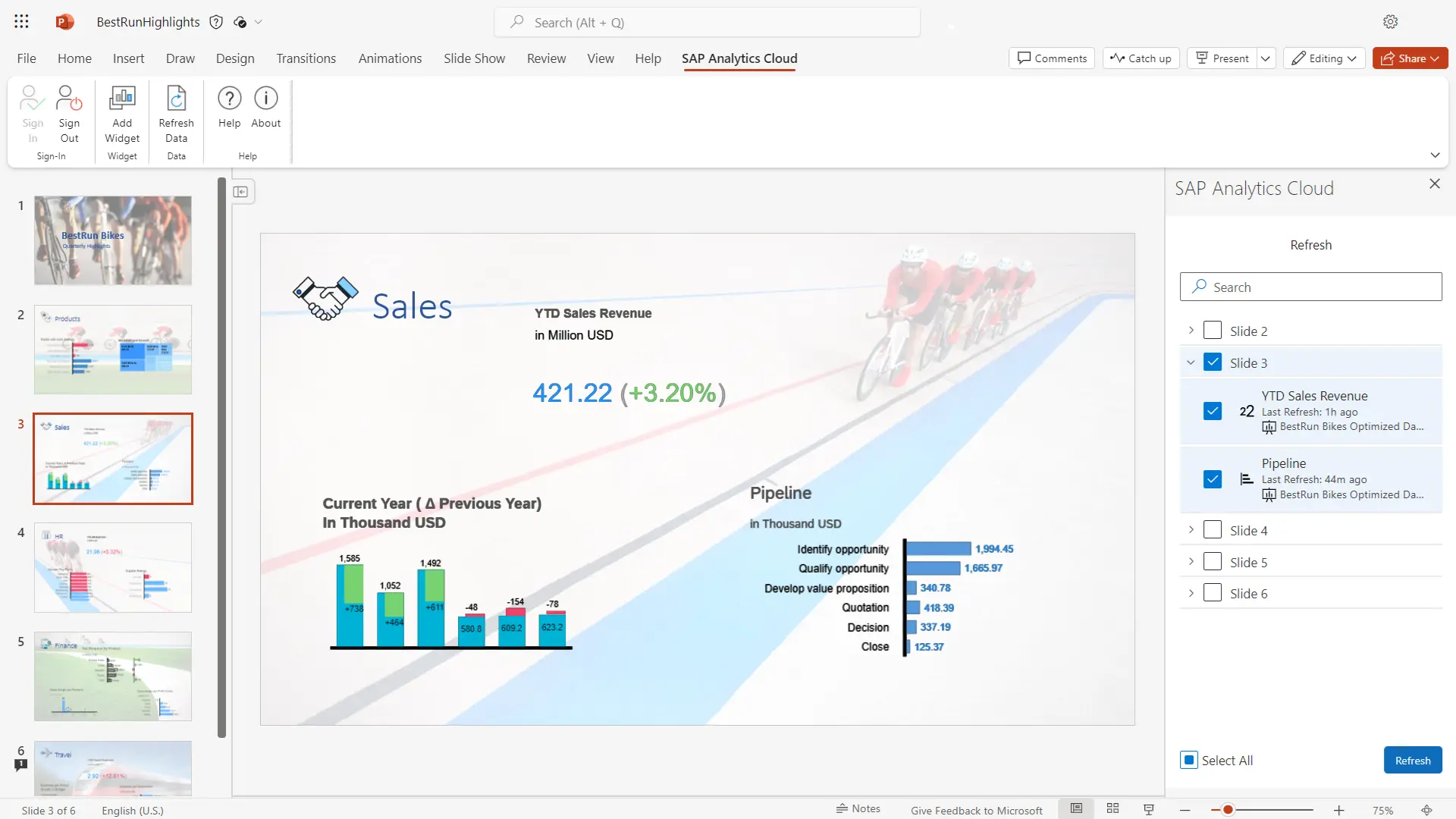The image size is (1456, 819).
Task: Click the Present button
Action: (1222, 58)
